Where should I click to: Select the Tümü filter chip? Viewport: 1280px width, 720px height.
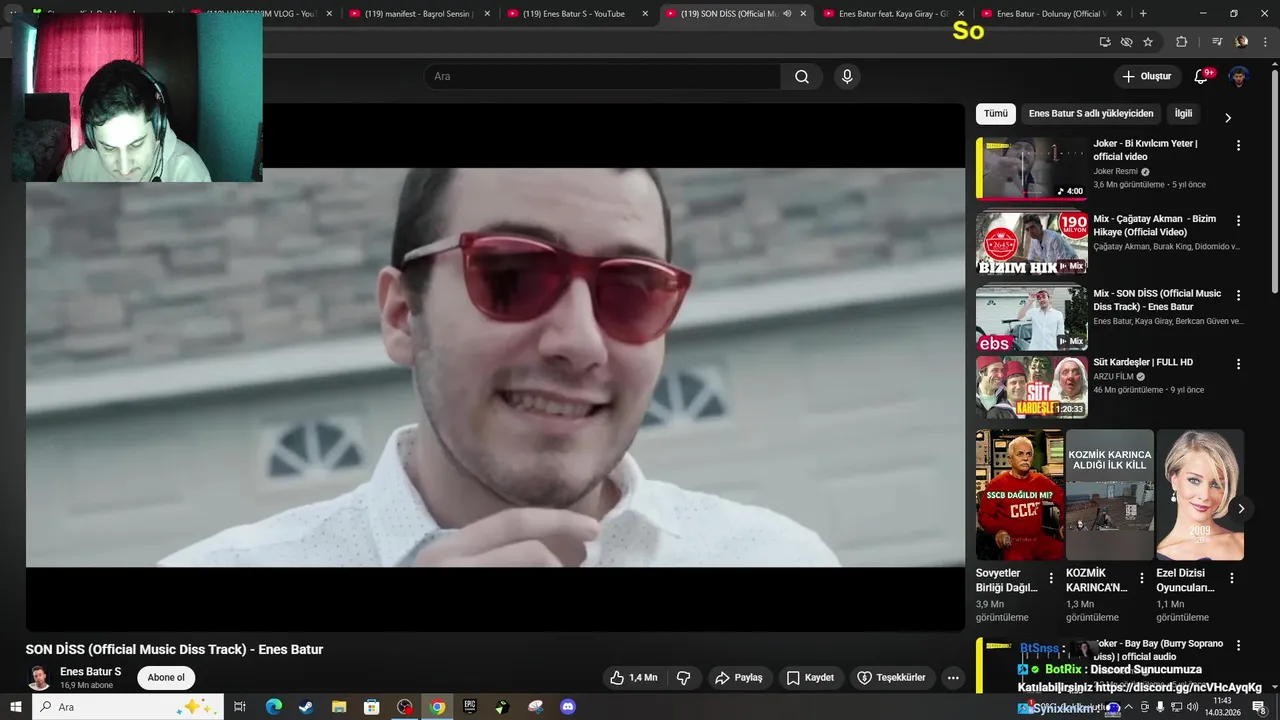(996, 114)
